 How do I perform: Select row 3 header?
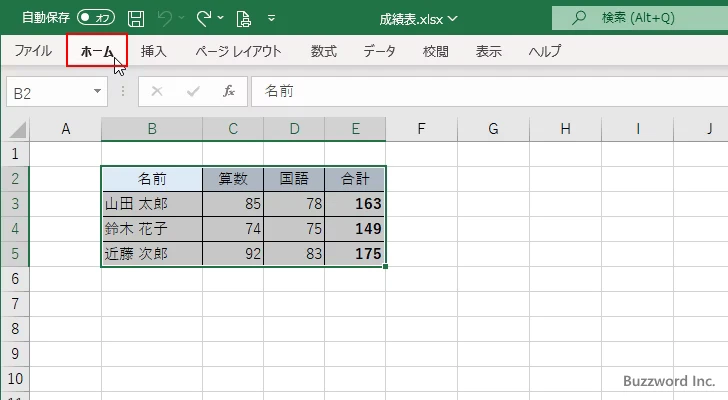click(15, 204)
